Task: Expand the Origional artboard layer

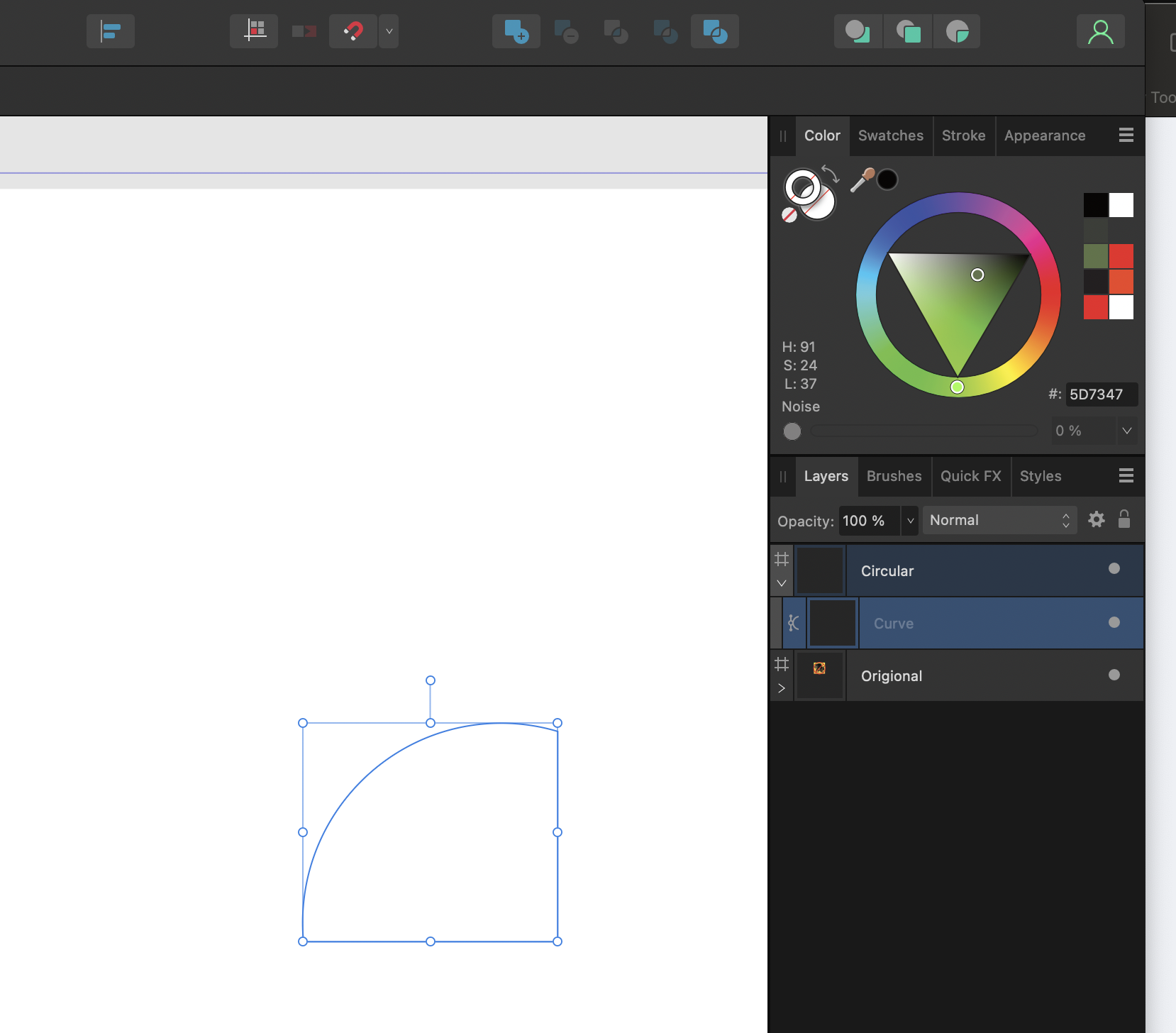Action: [x=782, y=688]
